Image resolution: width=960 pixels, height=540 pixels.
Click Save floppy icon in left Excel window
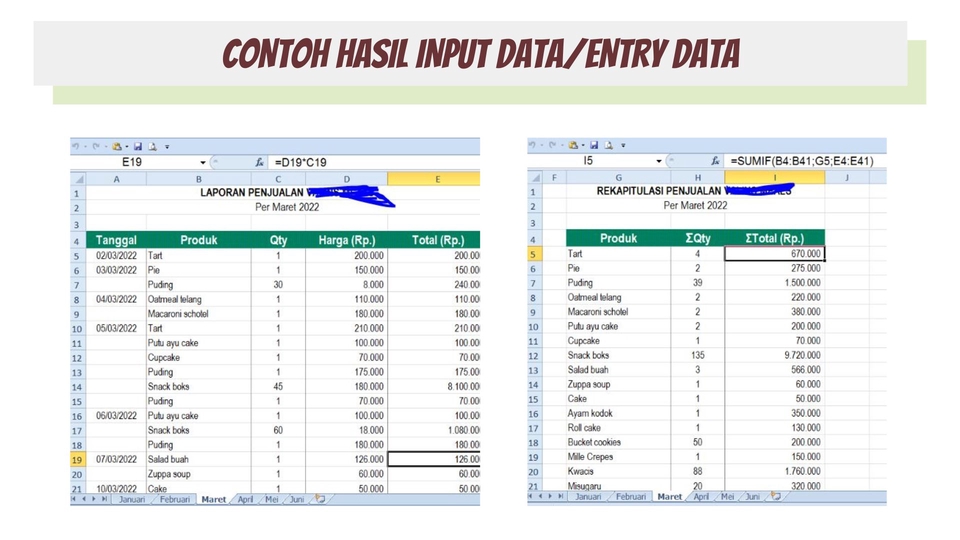coord(138,146)
